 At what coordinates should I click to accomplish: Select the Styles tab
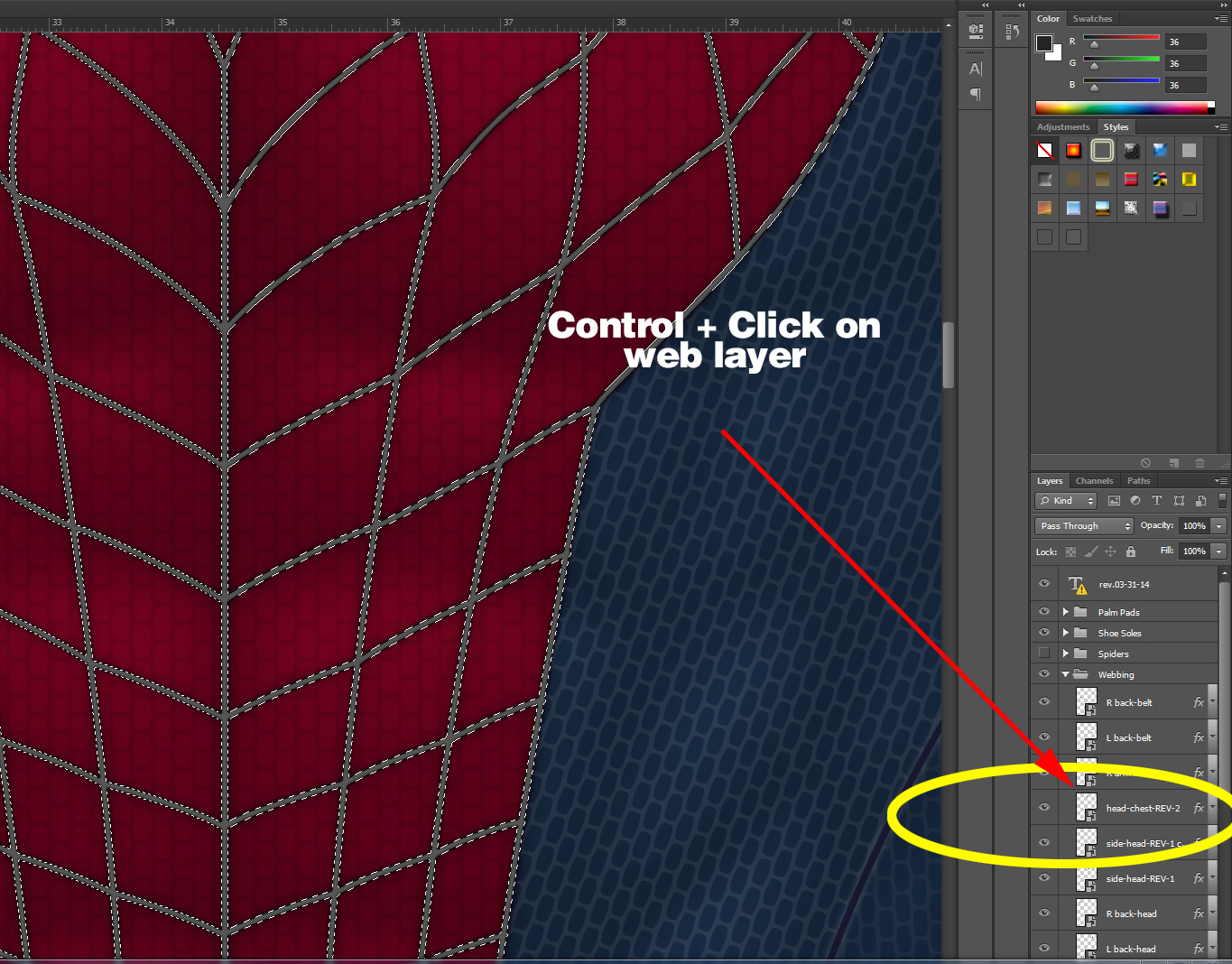tap(1116, 127)
